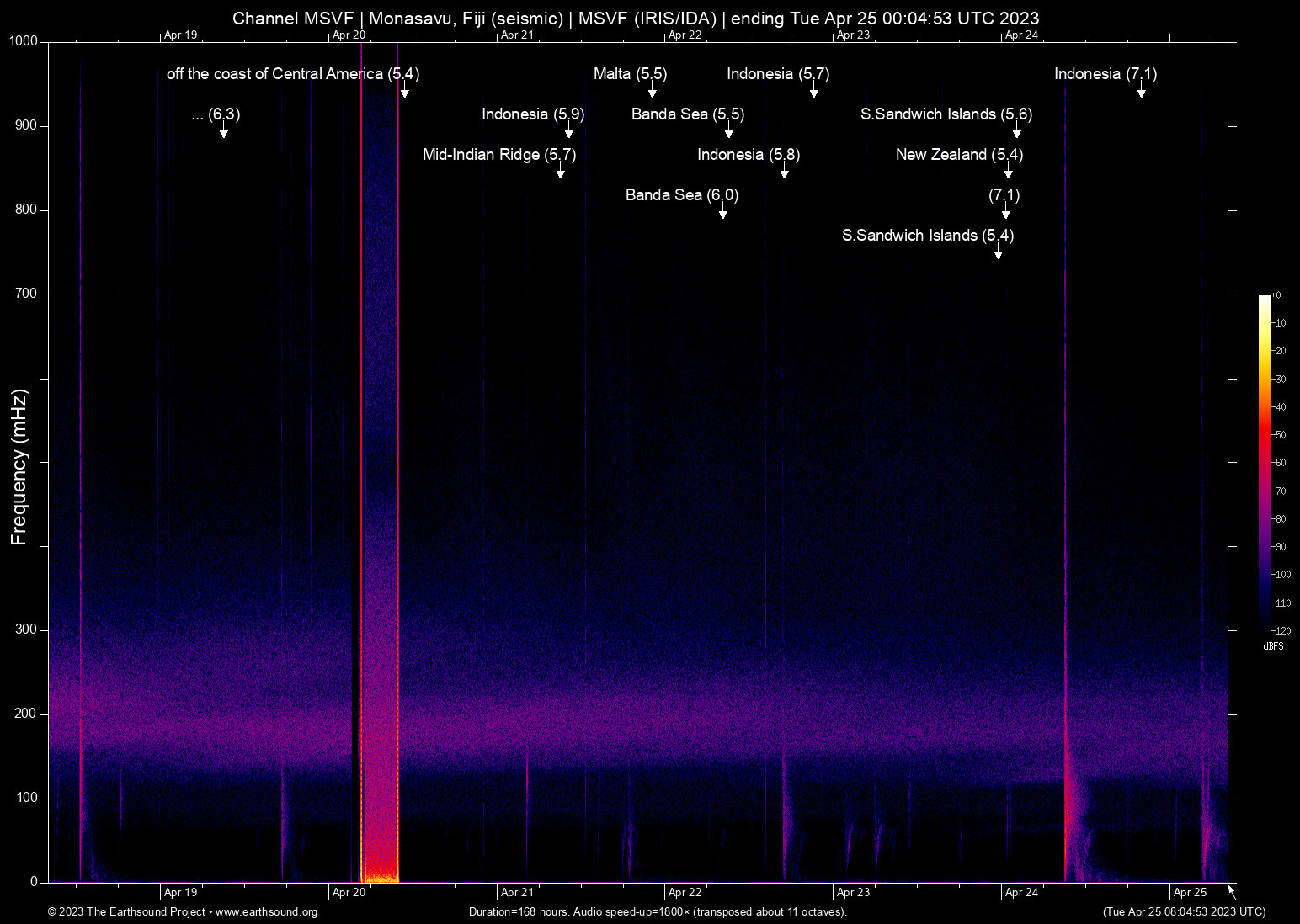The image size is (1300, 924).
Task: Click the arrow under Central America (5.4) label
Action: (x=404, y=91)
